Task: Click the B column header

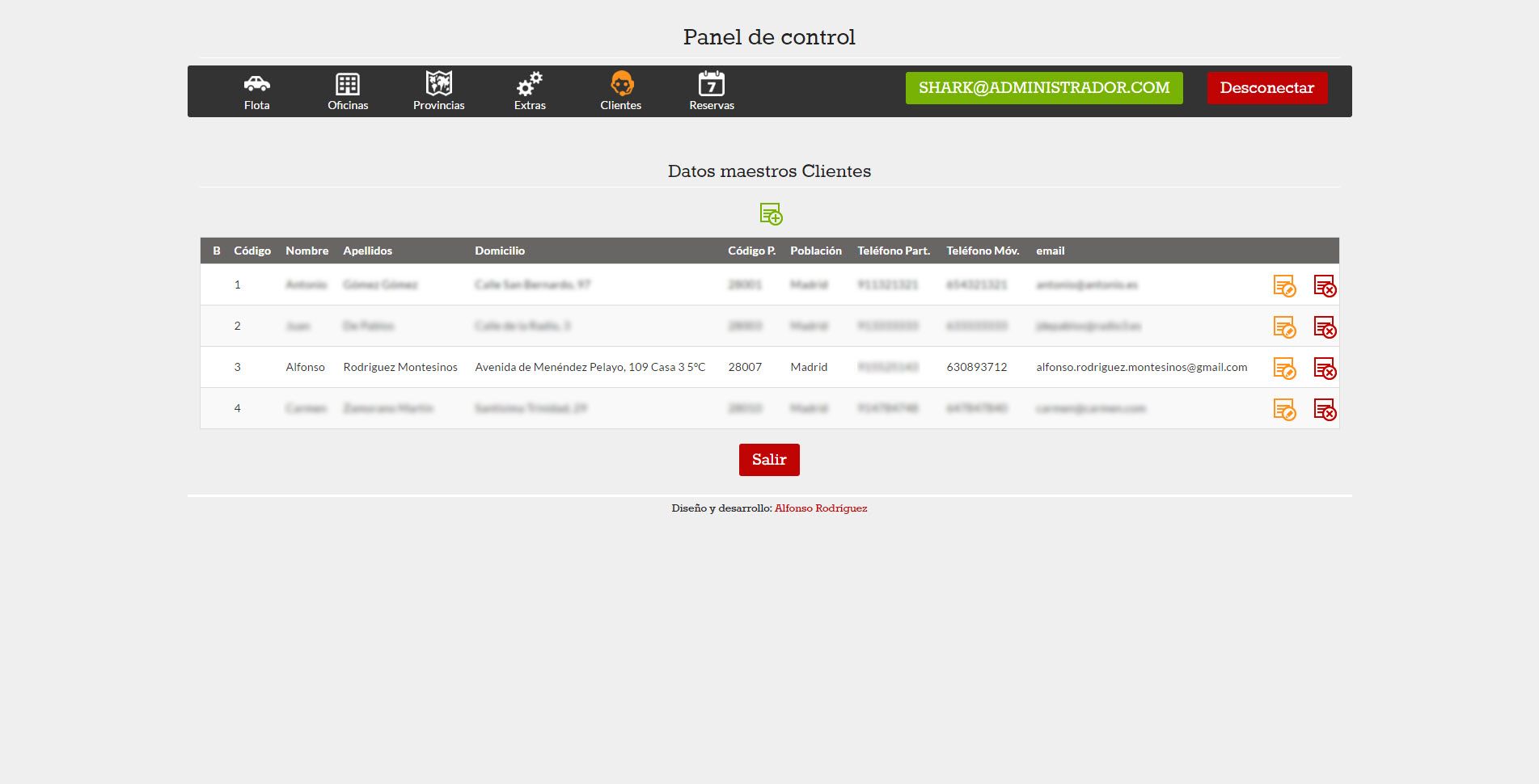Action: tap(217, 251)
